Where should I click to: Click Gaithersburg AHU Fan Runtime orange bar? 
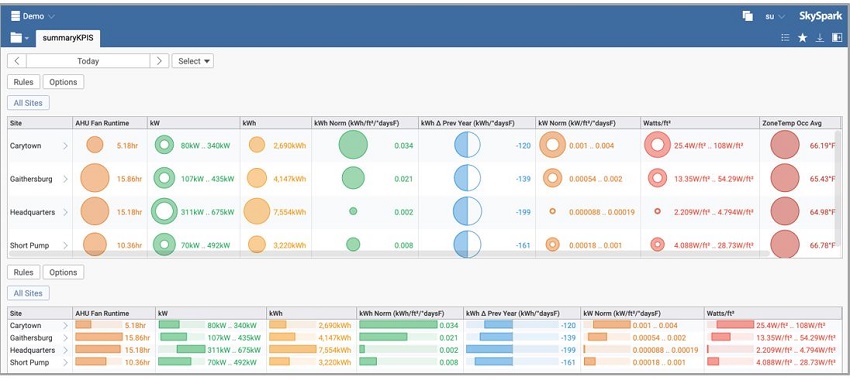99,337
